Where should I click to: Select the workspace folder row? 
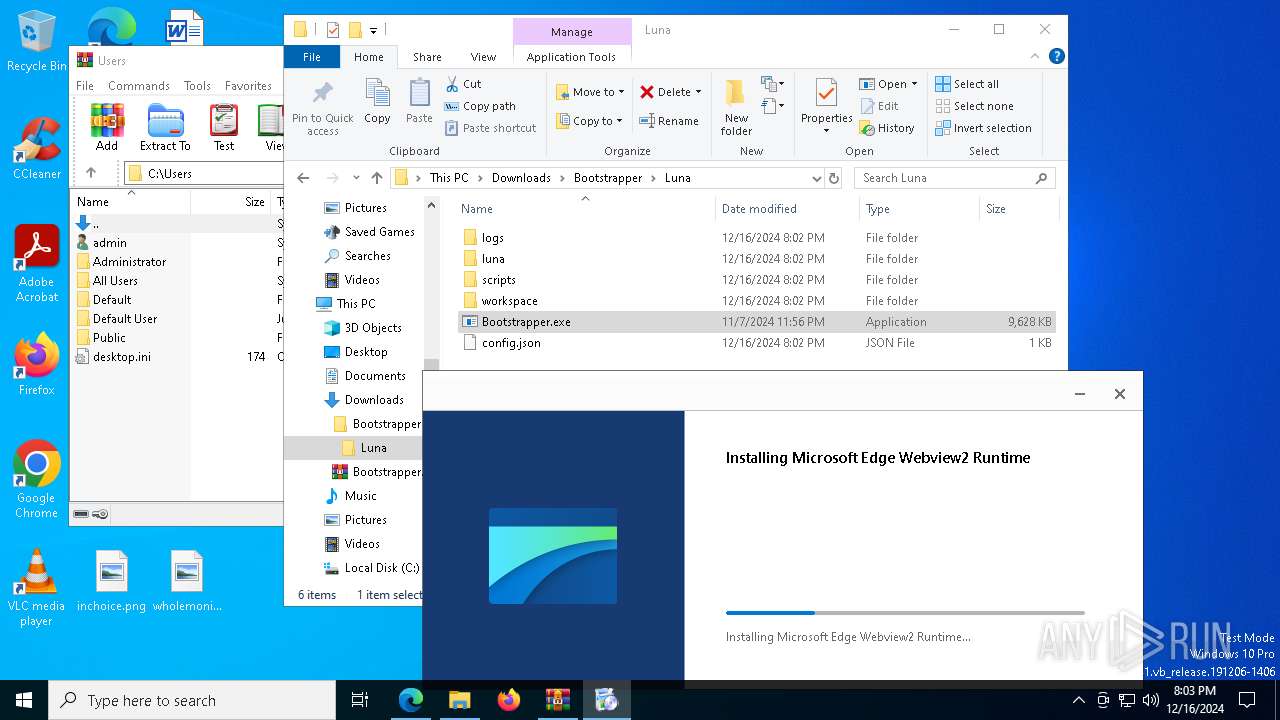point(757,301)
